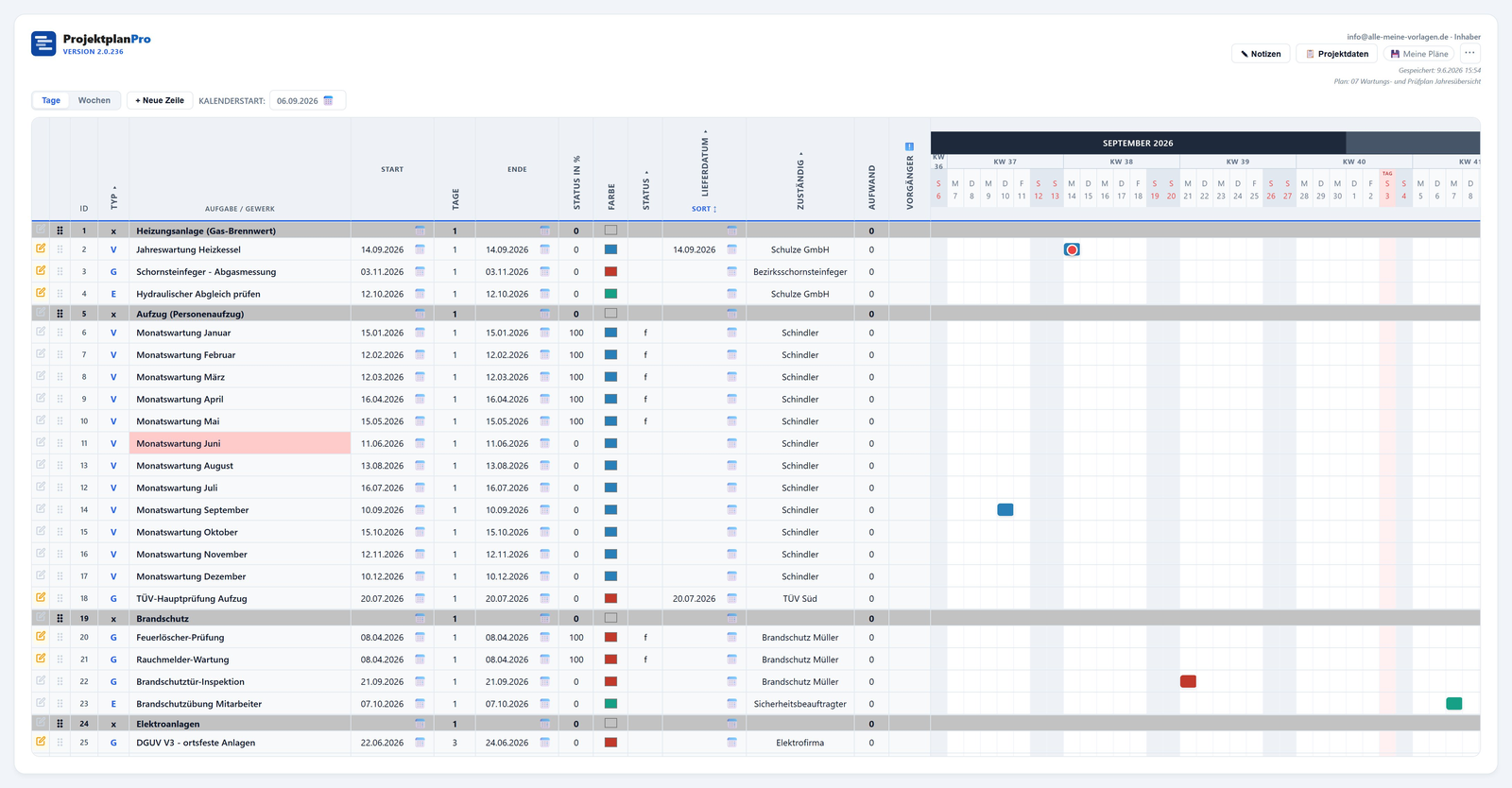The height and width of the screenshot is (788, 1512).
Task: Open end date calendar for DGUV V3 row
Action: tap(544, 743)
